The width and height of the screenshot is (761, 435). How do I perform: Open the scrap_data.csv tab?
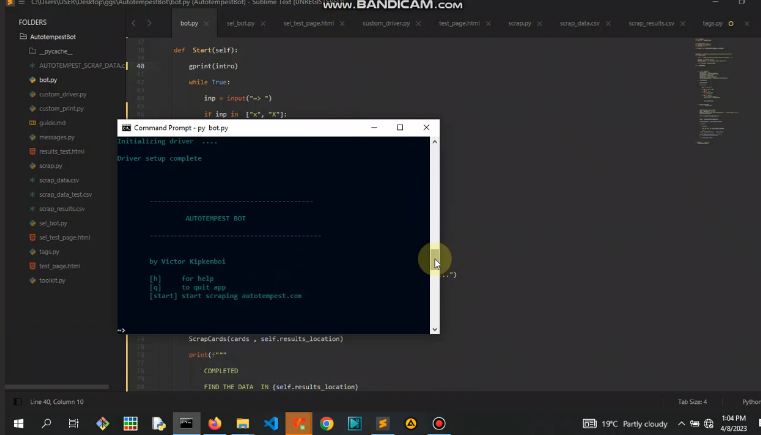[578, 22]
